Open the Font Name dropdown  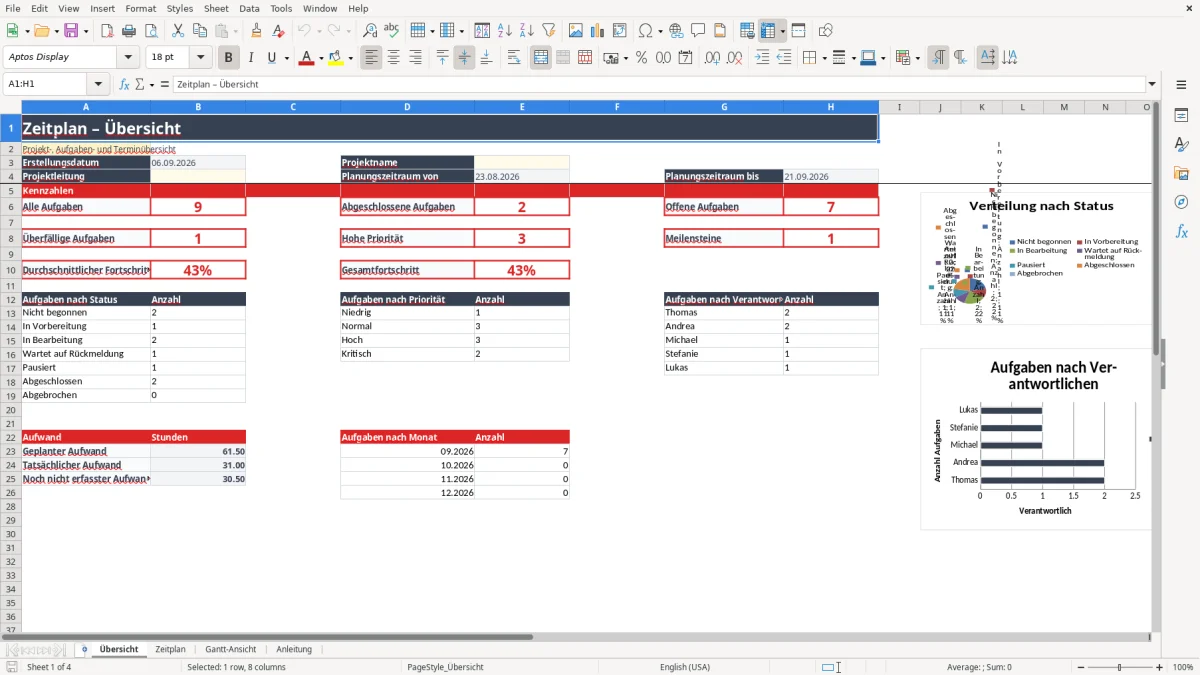(129, 58)
